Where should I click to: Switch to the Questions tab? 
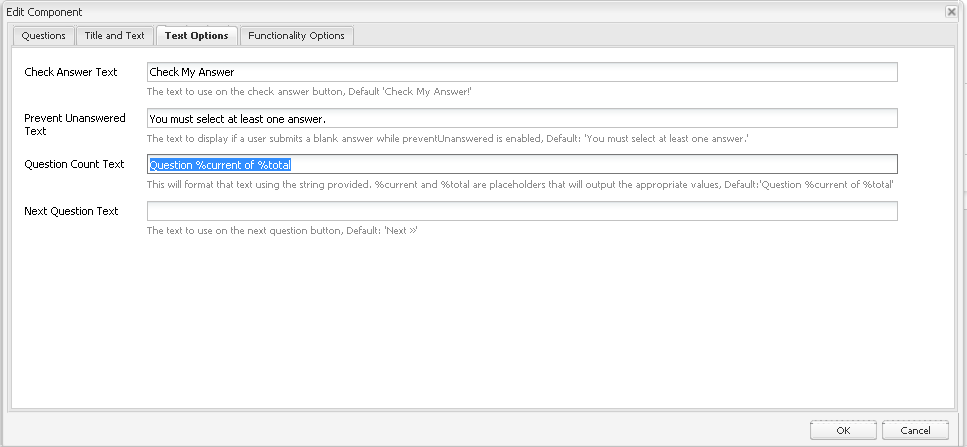(44, 36)
